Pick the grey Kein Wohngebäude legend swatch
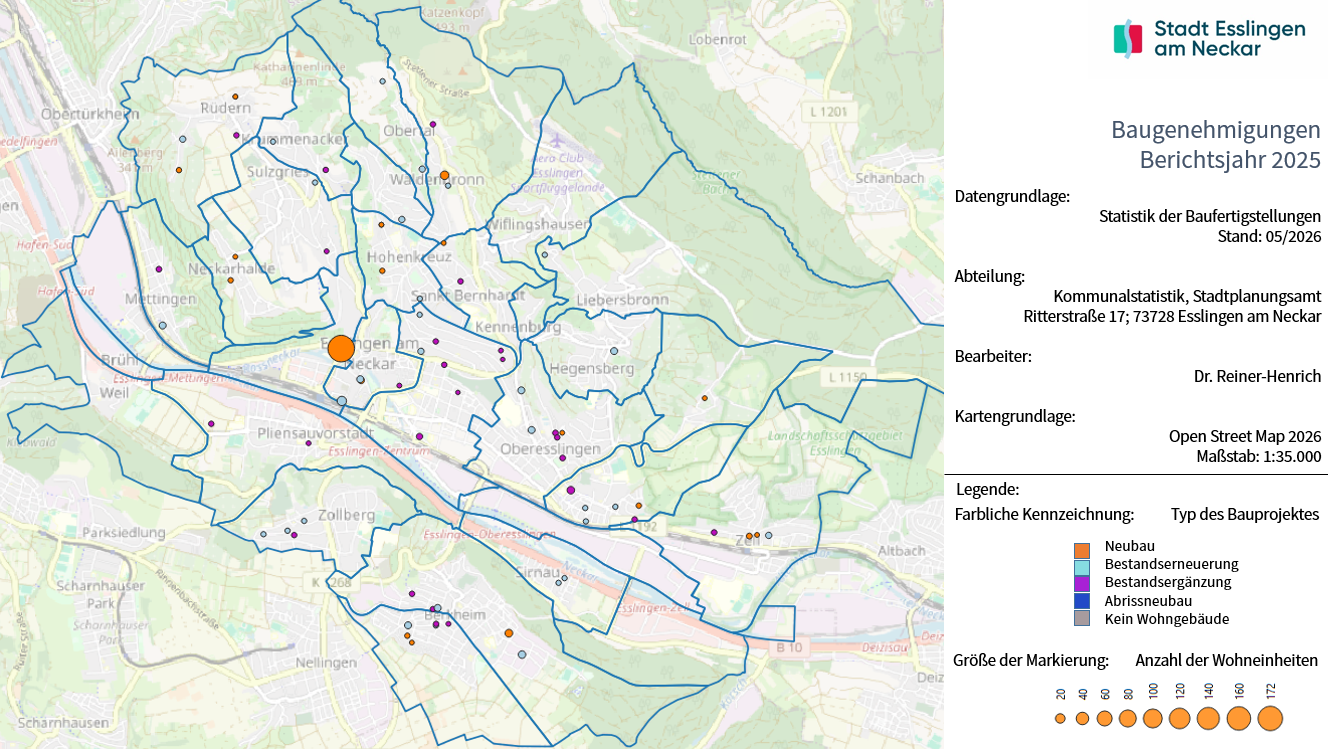 [1081, 619]
